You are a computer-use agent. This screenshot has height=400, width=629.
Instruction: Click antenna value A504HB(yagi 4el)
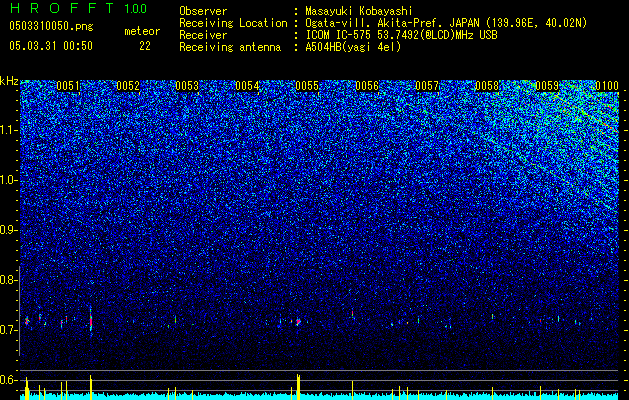point(353,47)
